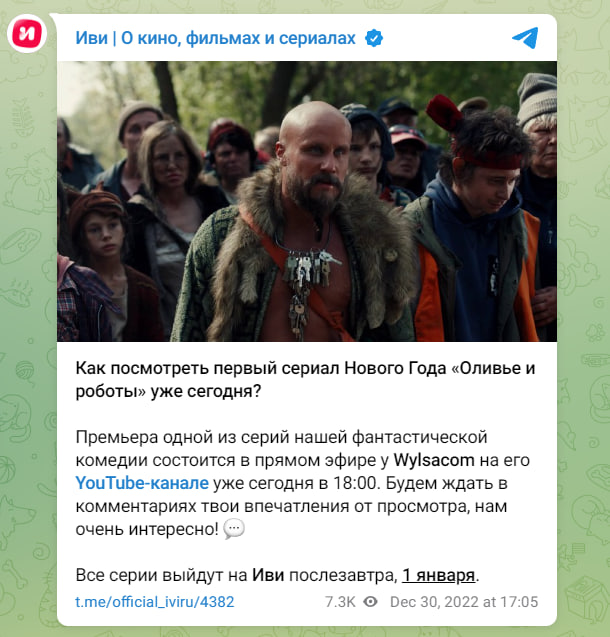Image resolution: width=610 pixels, height=637 pixels.
Task: Click the bold Wylsacom word in the message
Action: point(434,460)
